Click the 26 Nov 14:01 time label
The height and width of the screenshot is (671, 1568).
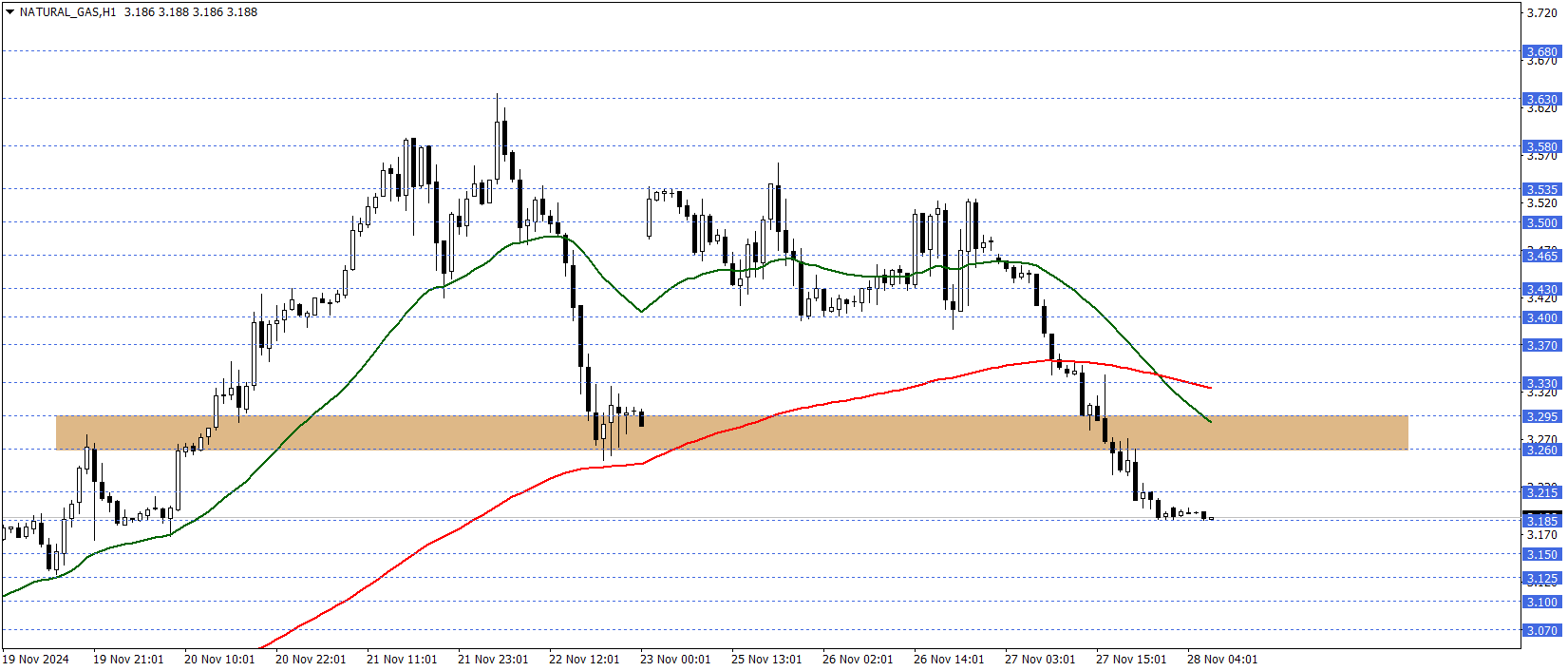coord(949,660)
